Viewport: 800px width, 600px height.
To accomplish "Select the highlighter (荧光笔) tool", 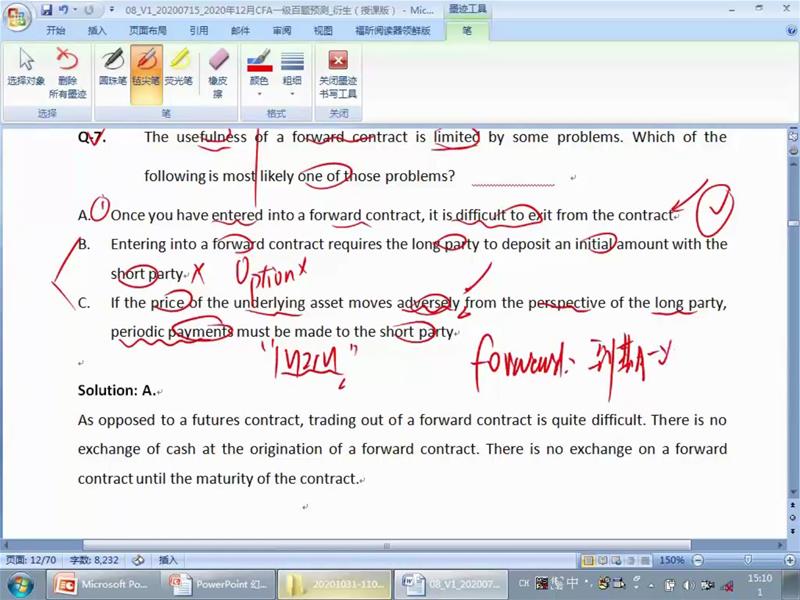I will [x=179, y=68].
